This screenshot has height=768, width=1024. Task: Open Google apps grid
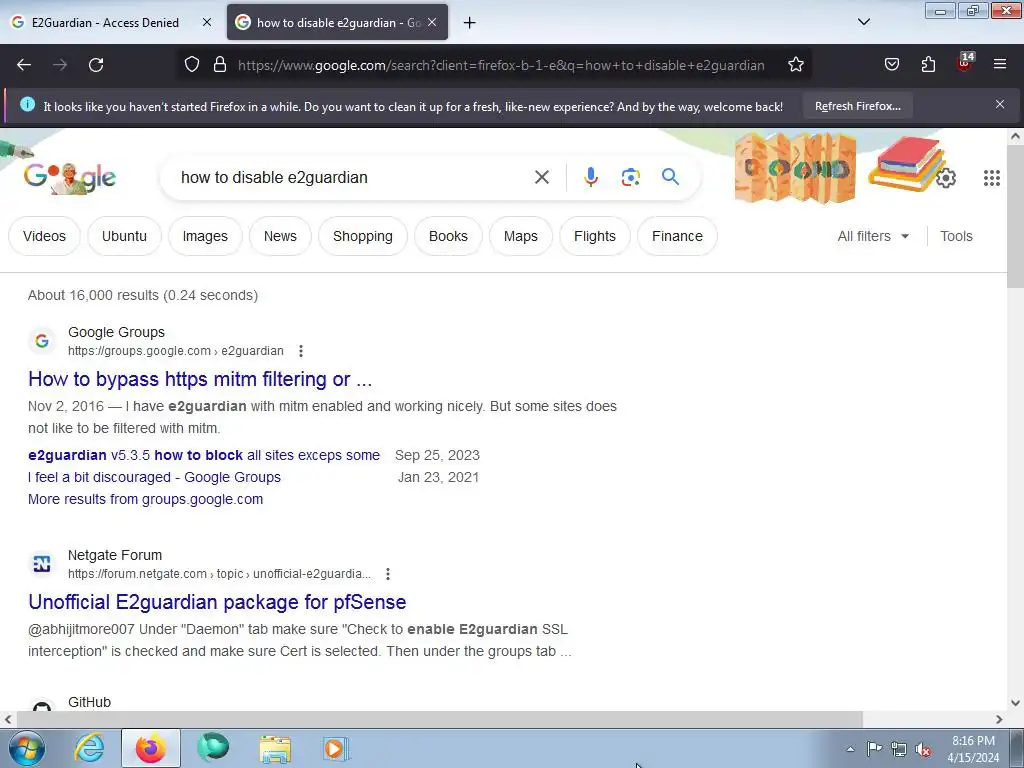[991, 178]
